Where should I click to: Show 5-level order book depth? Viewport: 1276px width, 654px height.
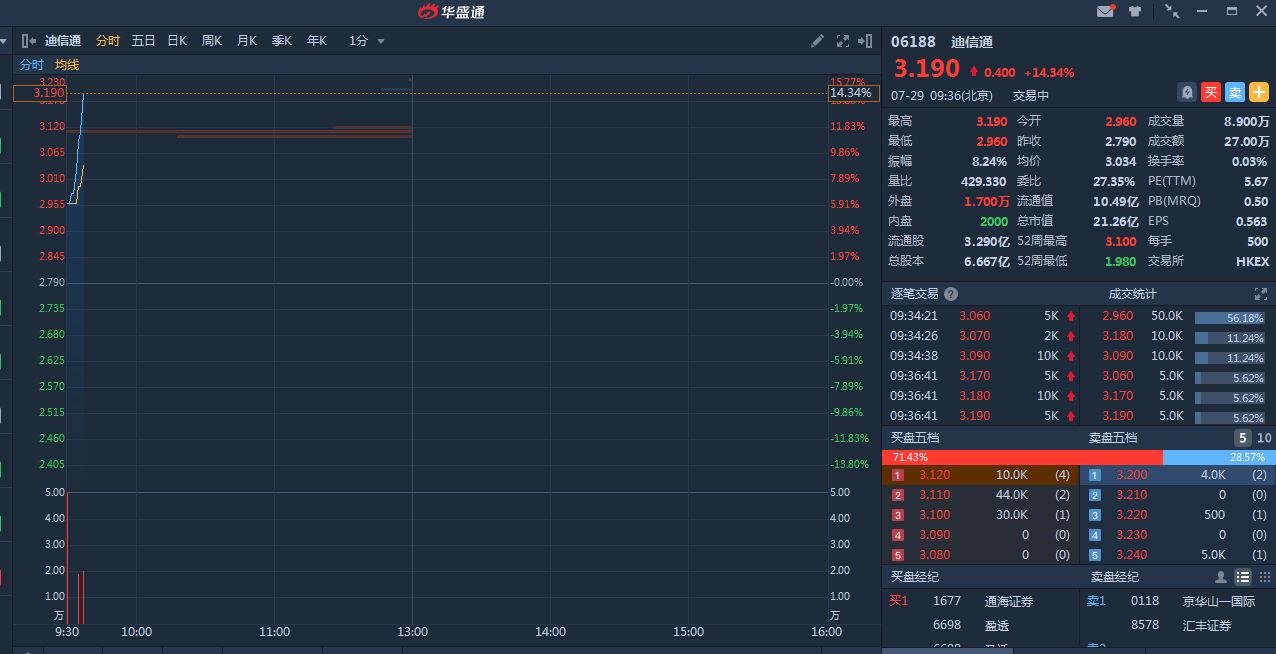pos(1243,438)
